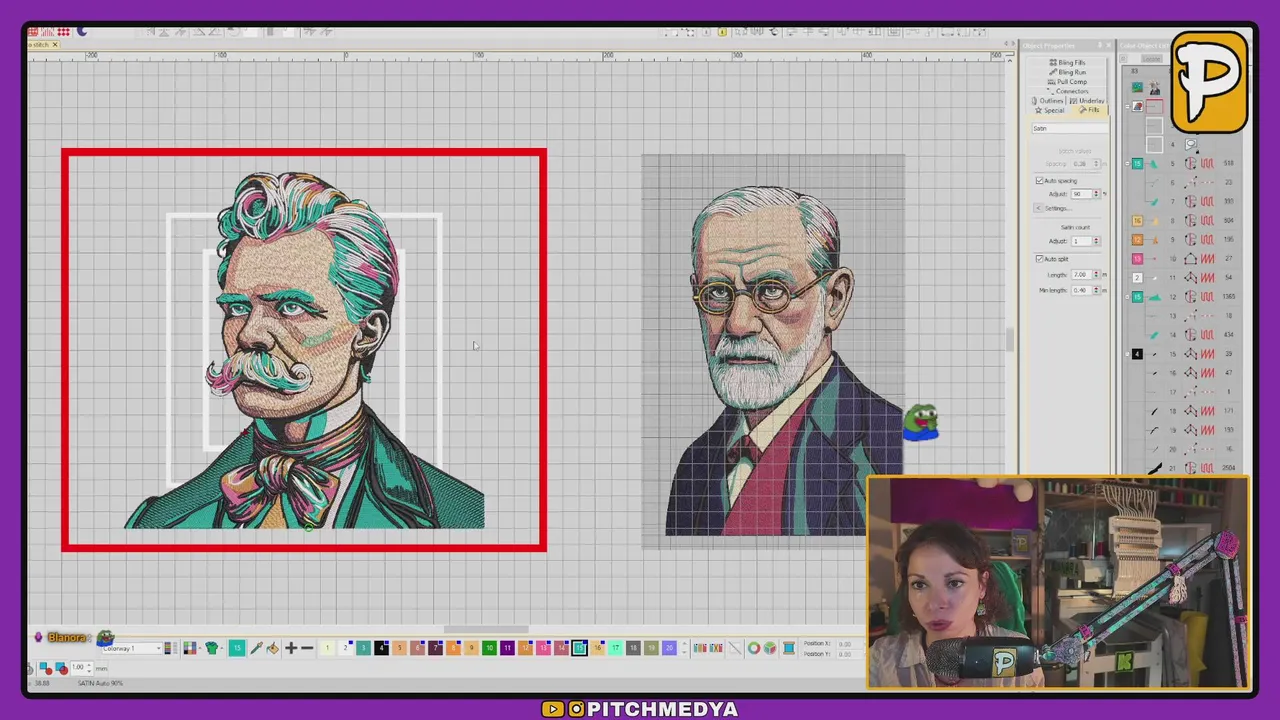This screenshot has height=720, width=1280.
Task: Click the color palette grid icon
Action: pyautogui.click(x=190, y=648)
